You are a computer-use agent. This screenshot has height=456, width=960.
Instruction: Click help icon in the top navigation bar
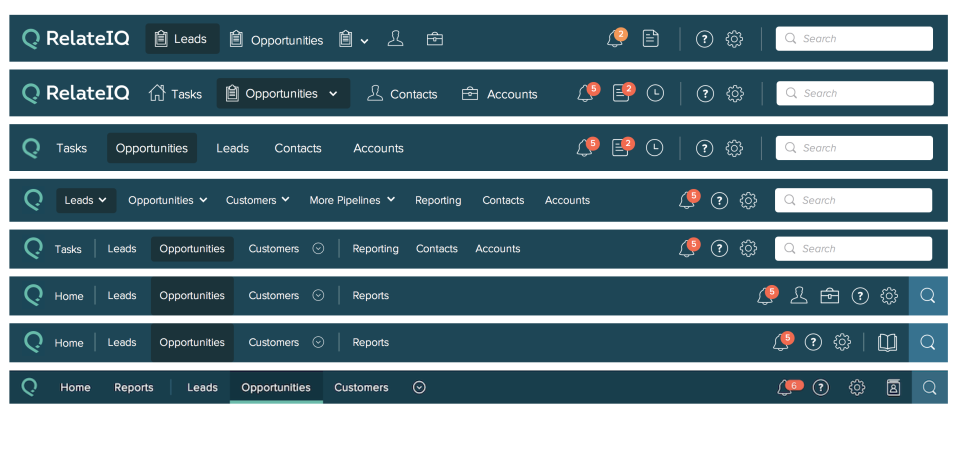pyautogui.click(x=705, y=39)
